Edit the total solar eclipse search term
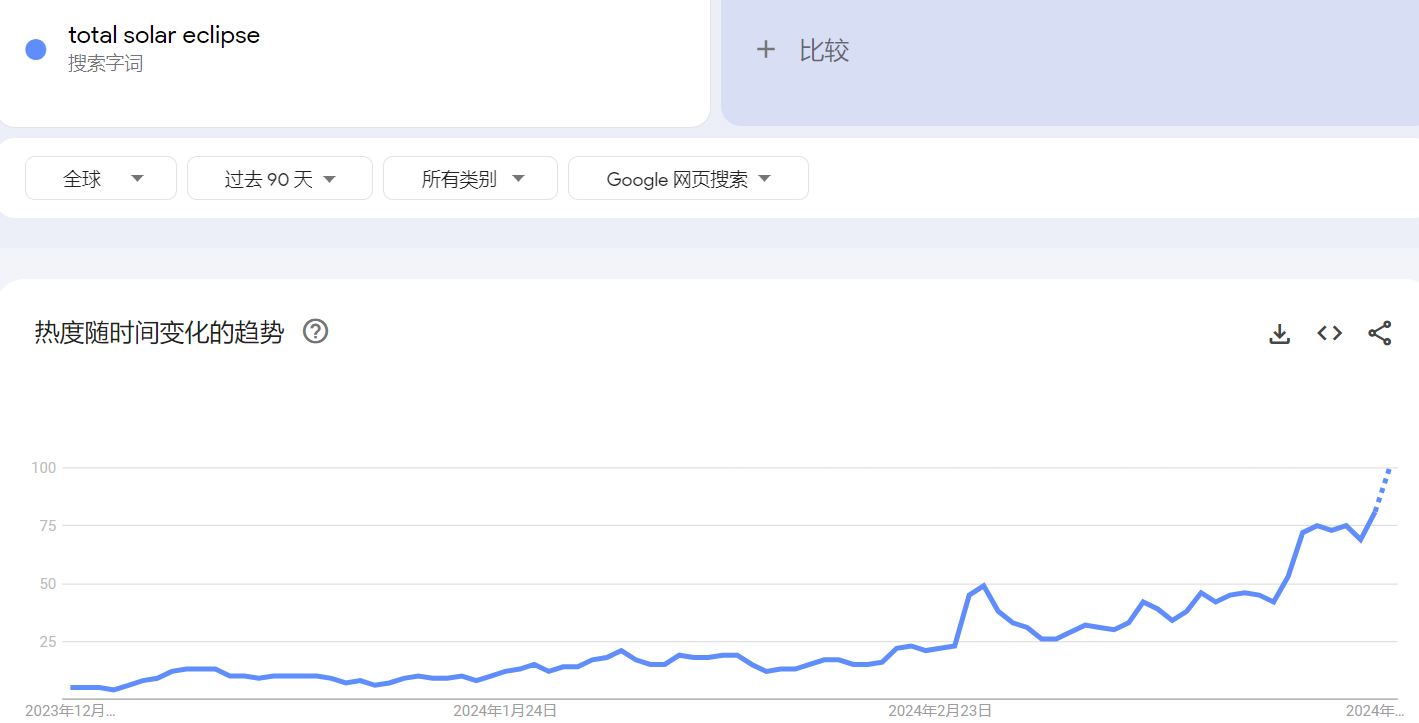The width and height of the screenshot is (1419, 723). (x=164, y=35)
